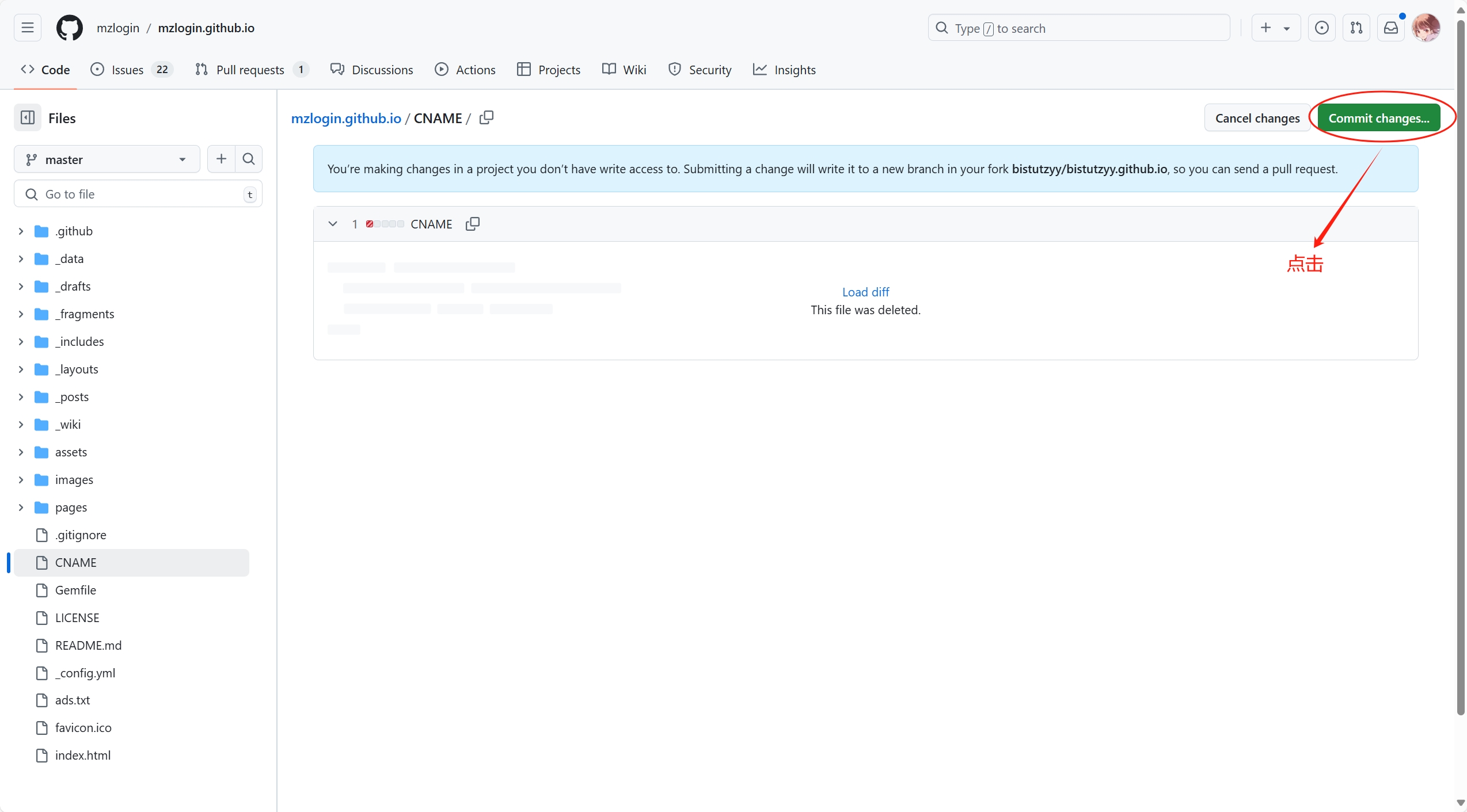Expand the pages folder chevron
Image resolution: width=1467 pixels, height=812 pixels.
click(21, 507)
